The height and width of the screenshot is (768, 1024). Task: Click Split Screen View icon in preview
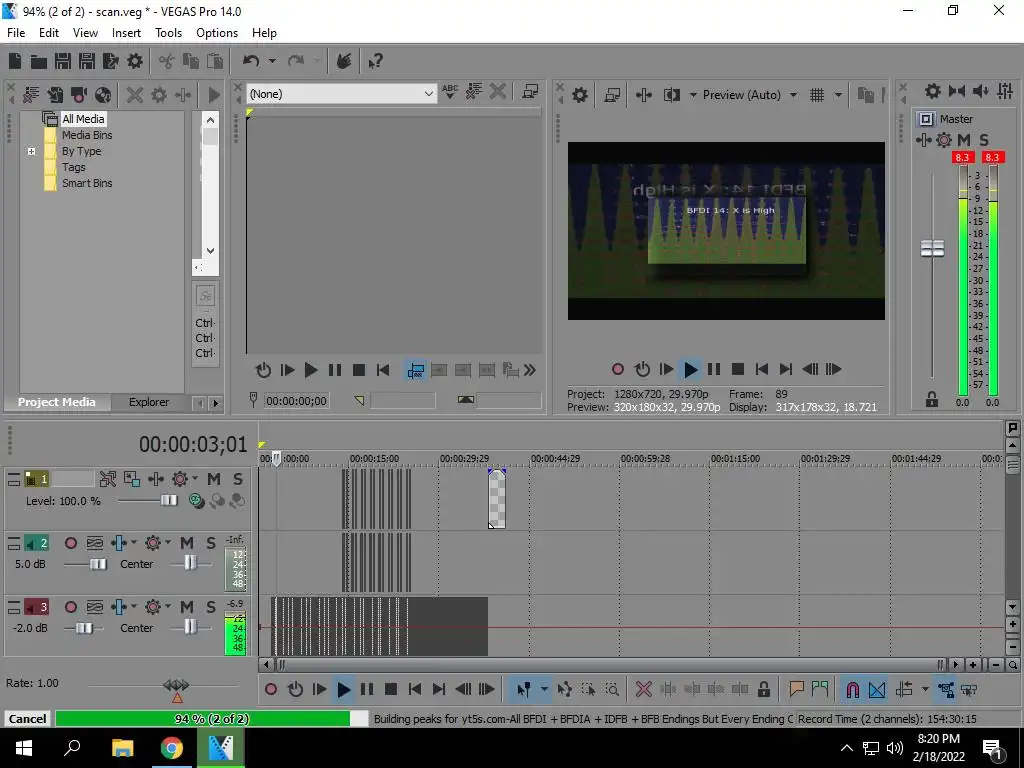671,95
